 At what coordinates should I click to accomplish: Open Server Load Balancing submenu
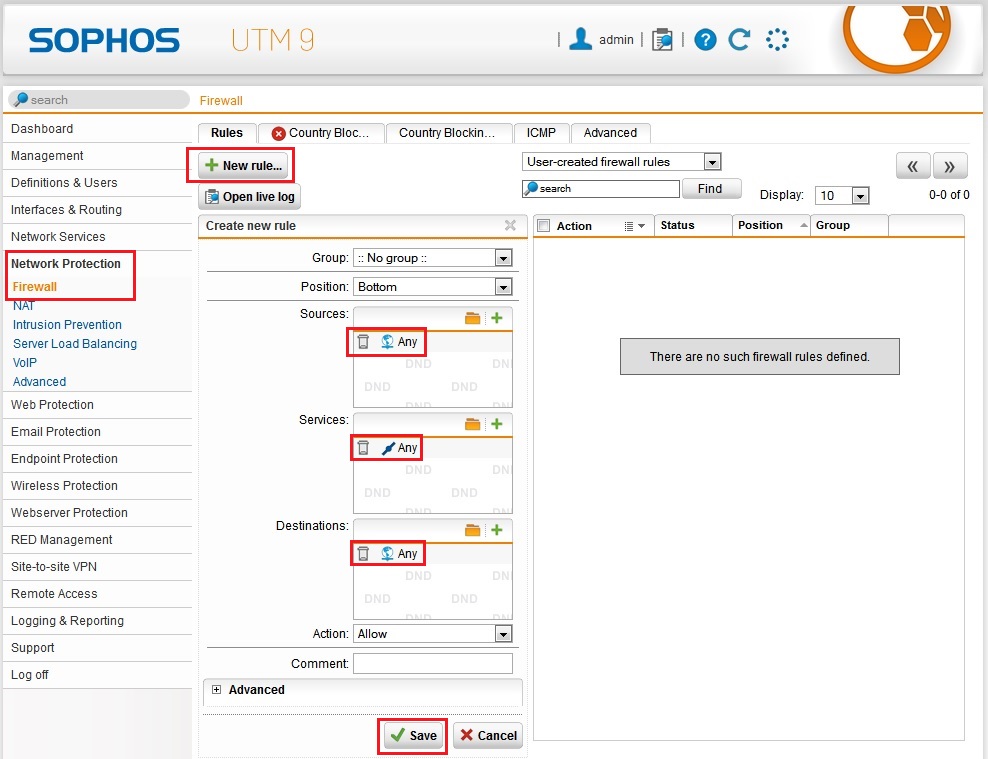coord(75,343)
